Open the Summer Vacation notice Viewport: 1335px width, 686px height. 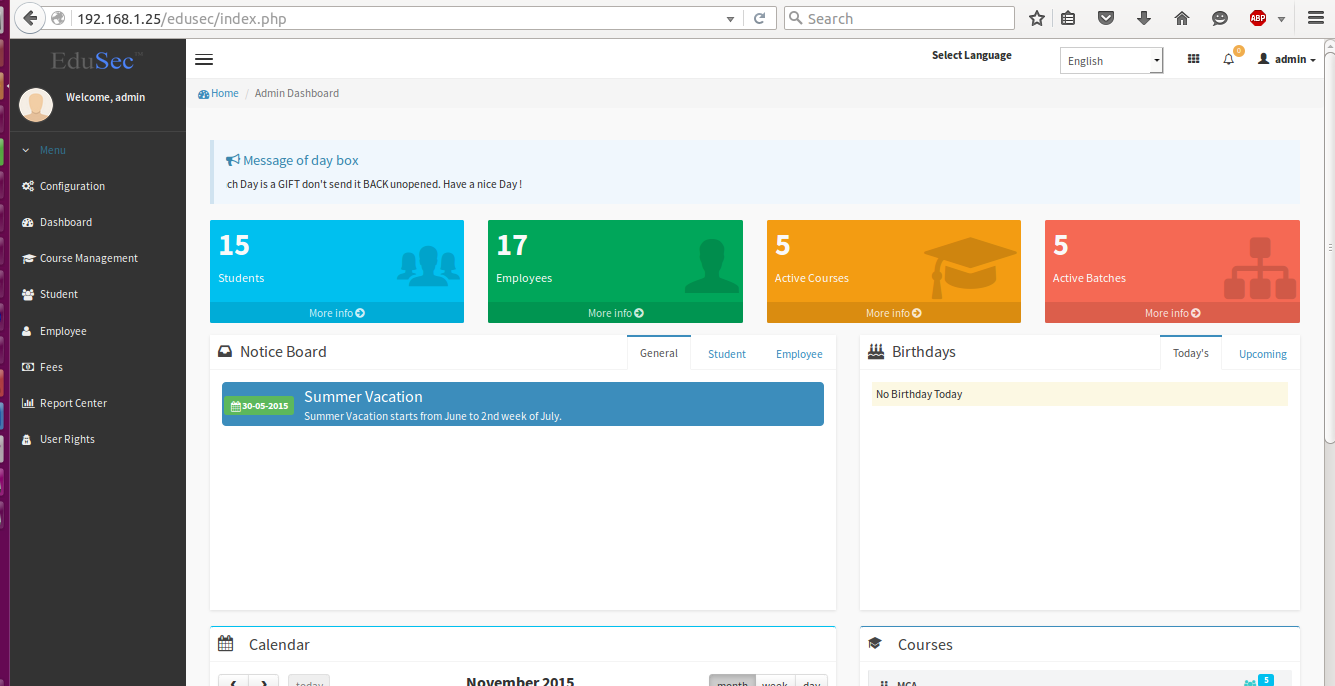point(363,397)
